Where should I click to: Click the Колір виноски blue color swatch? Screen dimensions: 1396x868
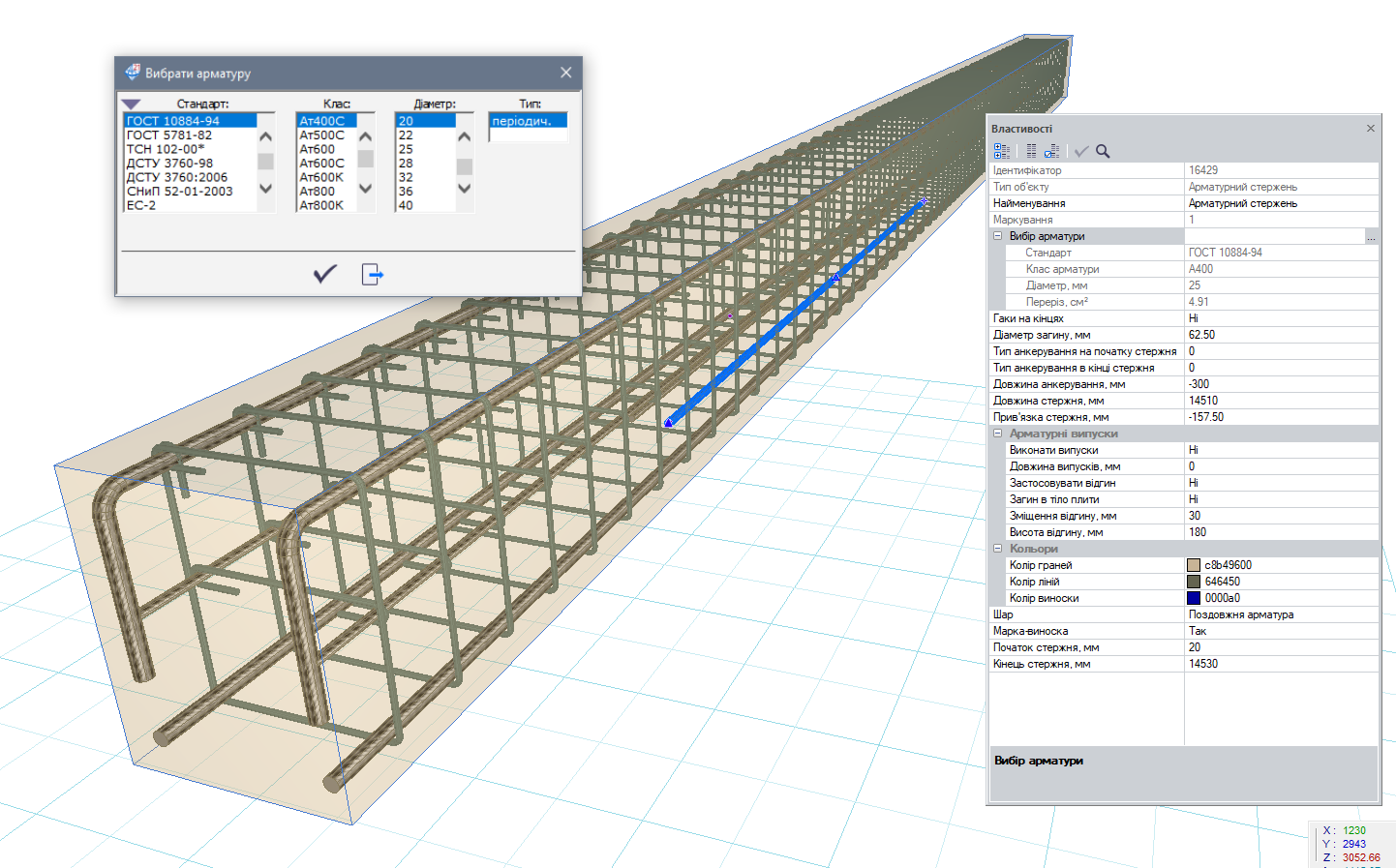tap(1194, 598)
